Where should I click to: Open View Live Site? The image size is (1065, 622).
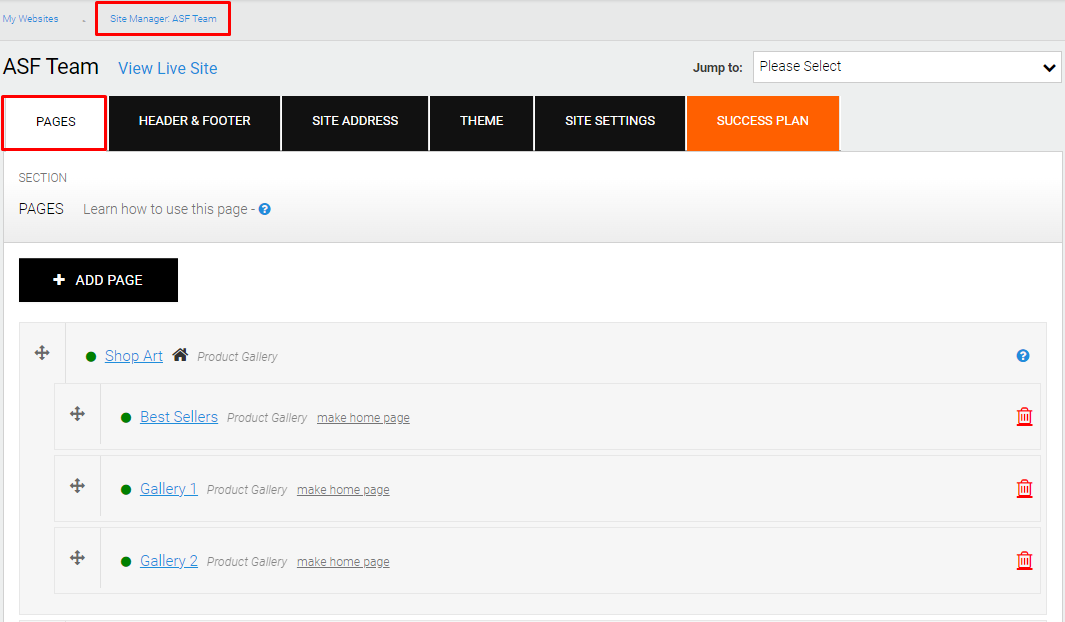pyautogui.click(x=167, y=68)
